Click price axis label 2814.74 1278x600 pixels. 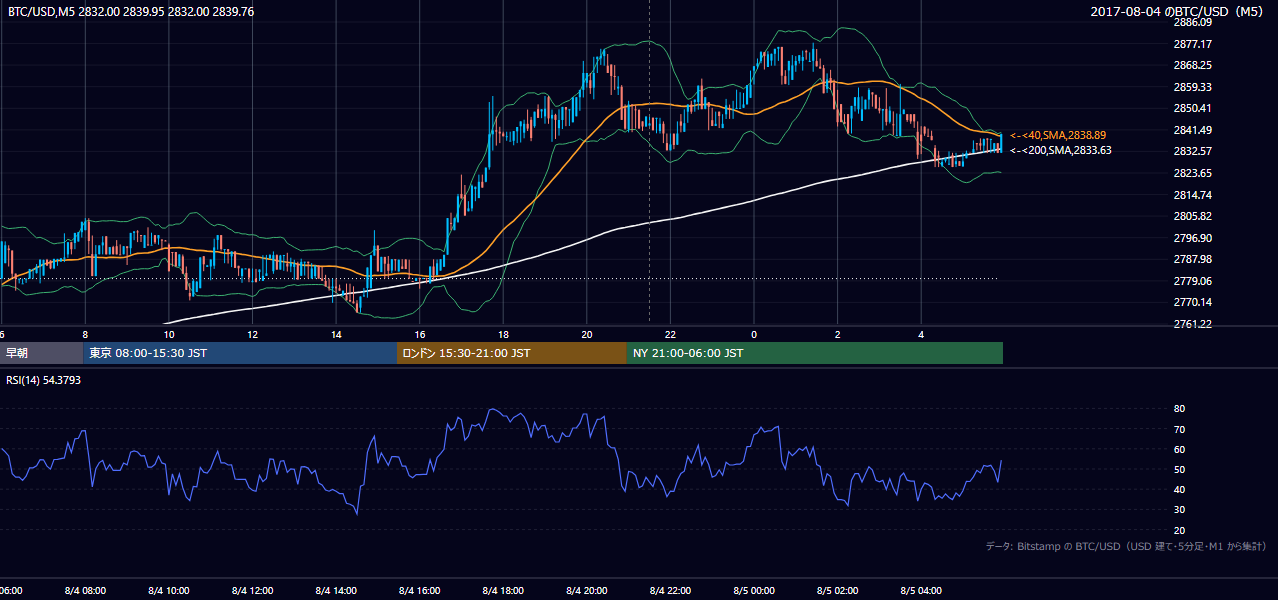[1192, 195]
